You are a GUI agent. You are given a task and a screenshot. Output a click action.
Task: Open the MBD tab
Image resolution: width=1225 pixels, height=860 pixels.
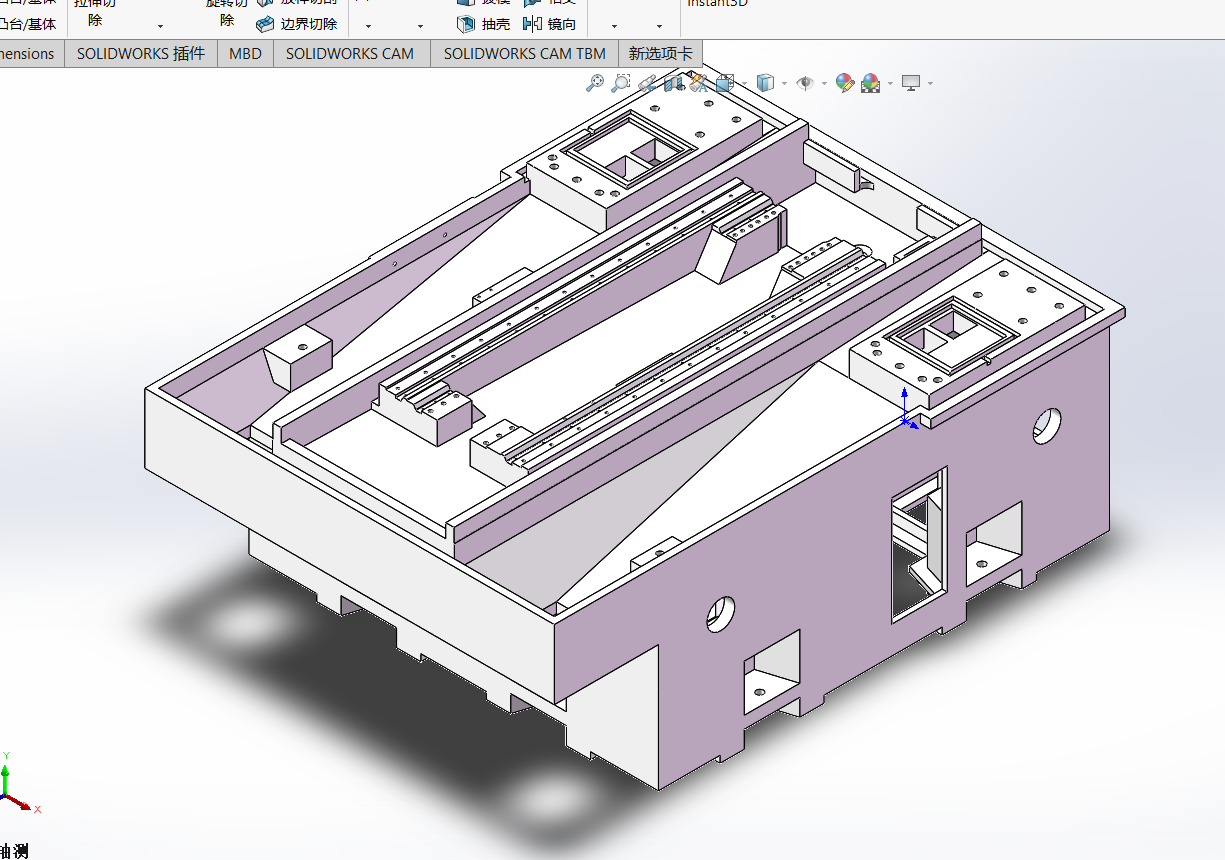(245, 54)
